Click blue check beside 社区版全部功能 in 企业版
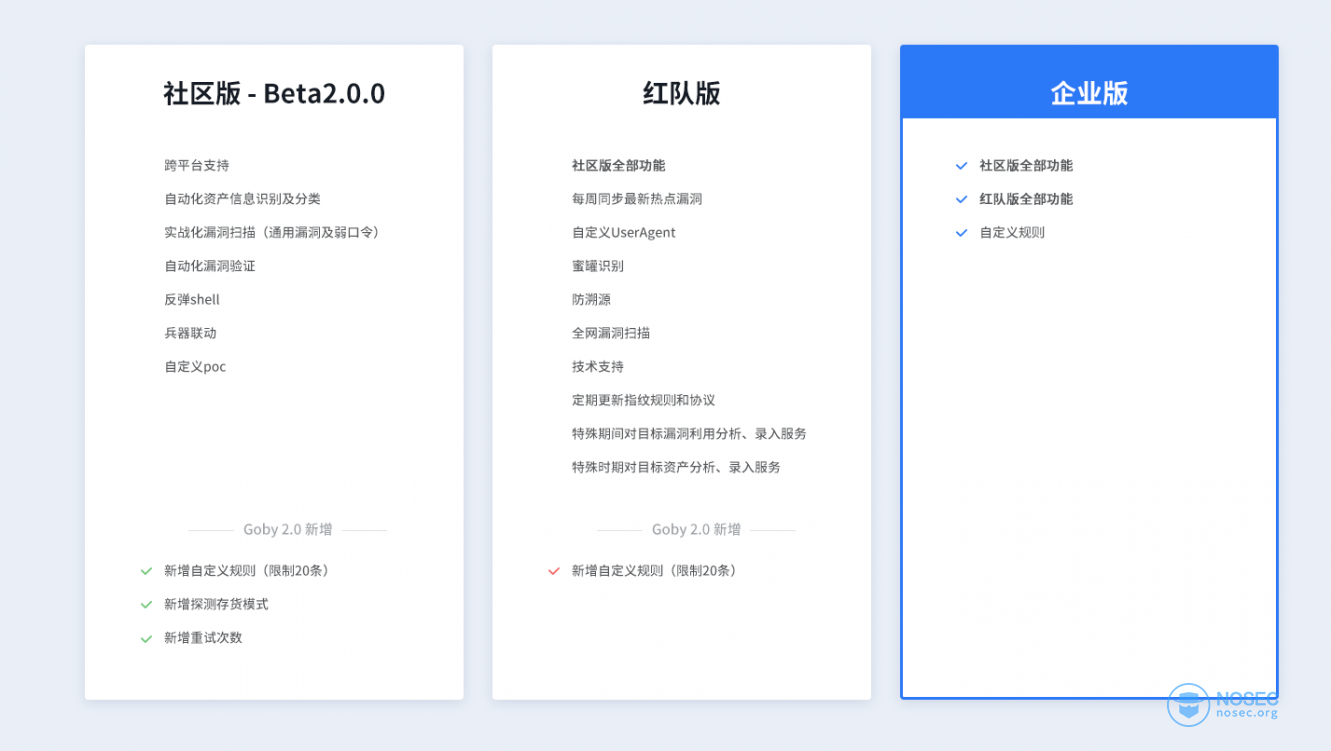1331x751 pixels. (961, 166)
